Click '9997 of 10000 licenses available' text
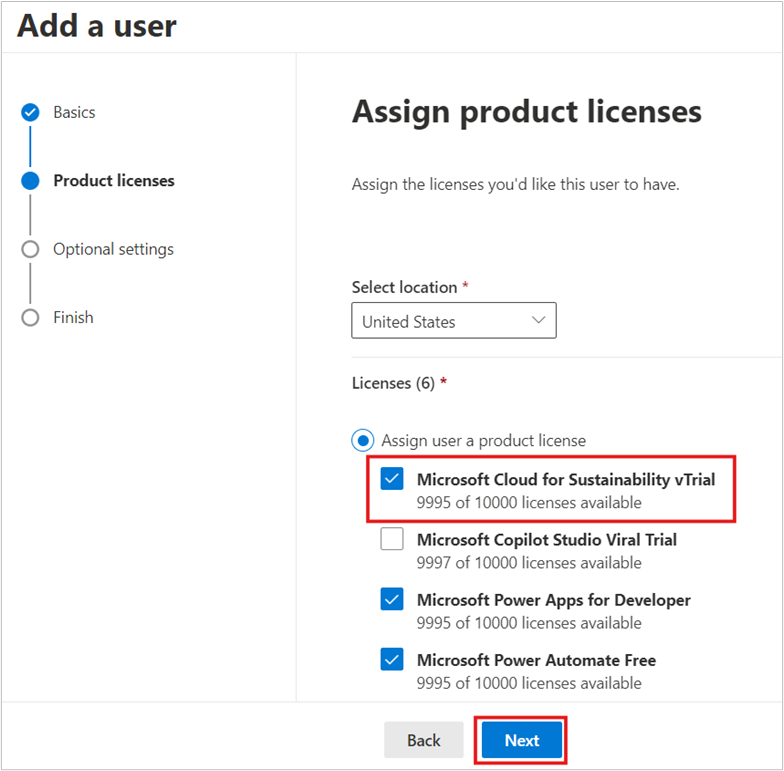Image resolution: width=784 pixels, height=771 pixels. pos(529,563)
